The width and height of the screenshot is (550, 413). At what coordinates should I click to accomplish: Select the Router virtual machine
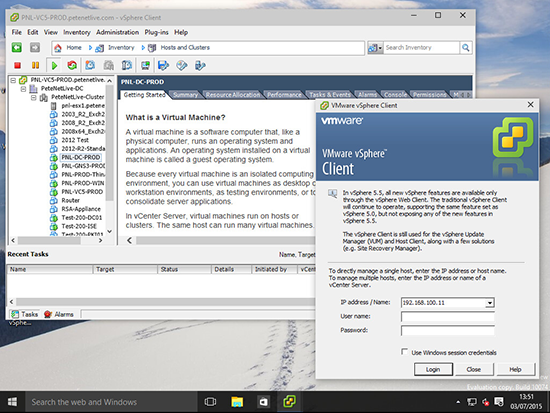tap(71, 200)
